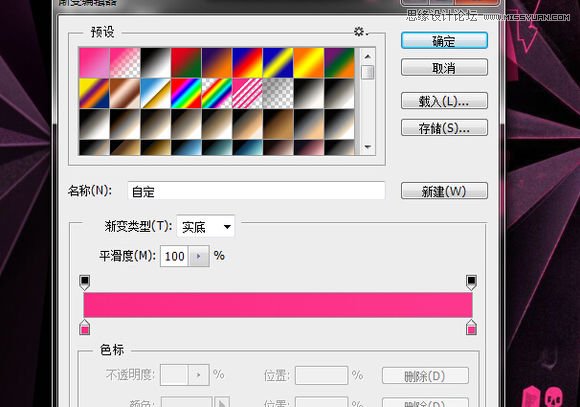580x407 pixels.
Task: Open the 渐变类型 dropdown showing 实底
Action: [x=206, y=226]
